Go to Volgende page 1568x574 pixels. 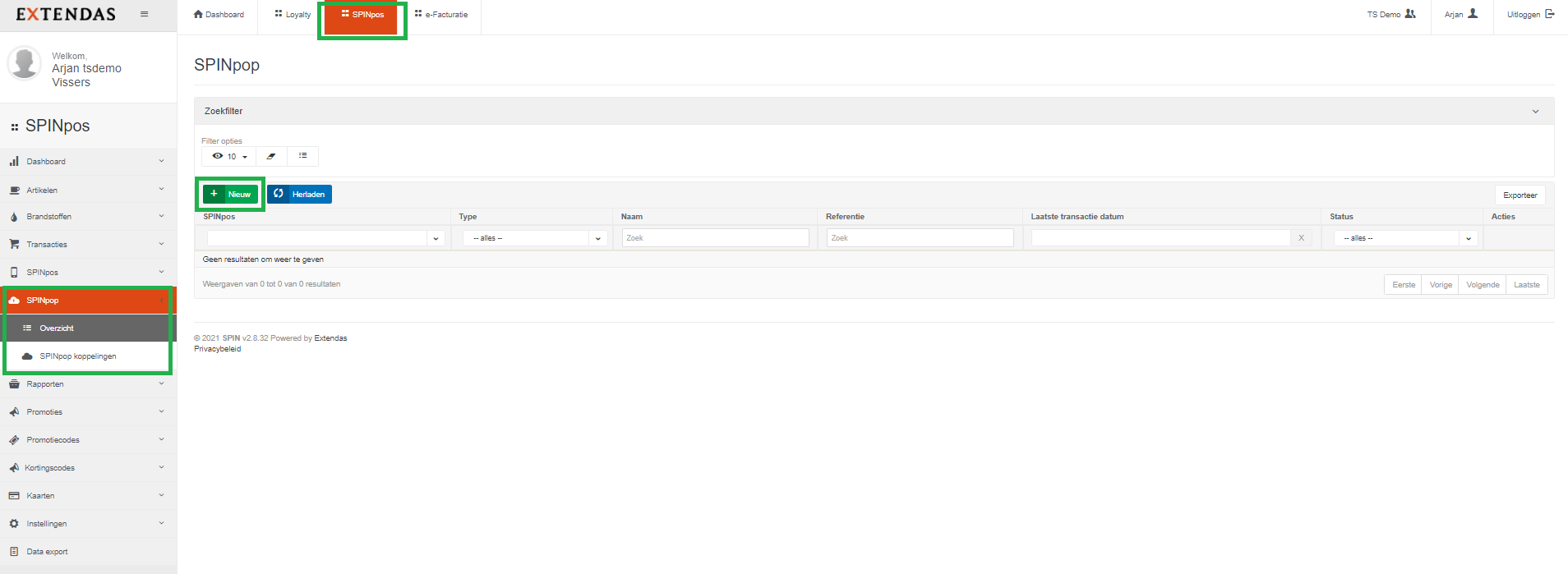pyautogui.click(x=1483, y=285)
